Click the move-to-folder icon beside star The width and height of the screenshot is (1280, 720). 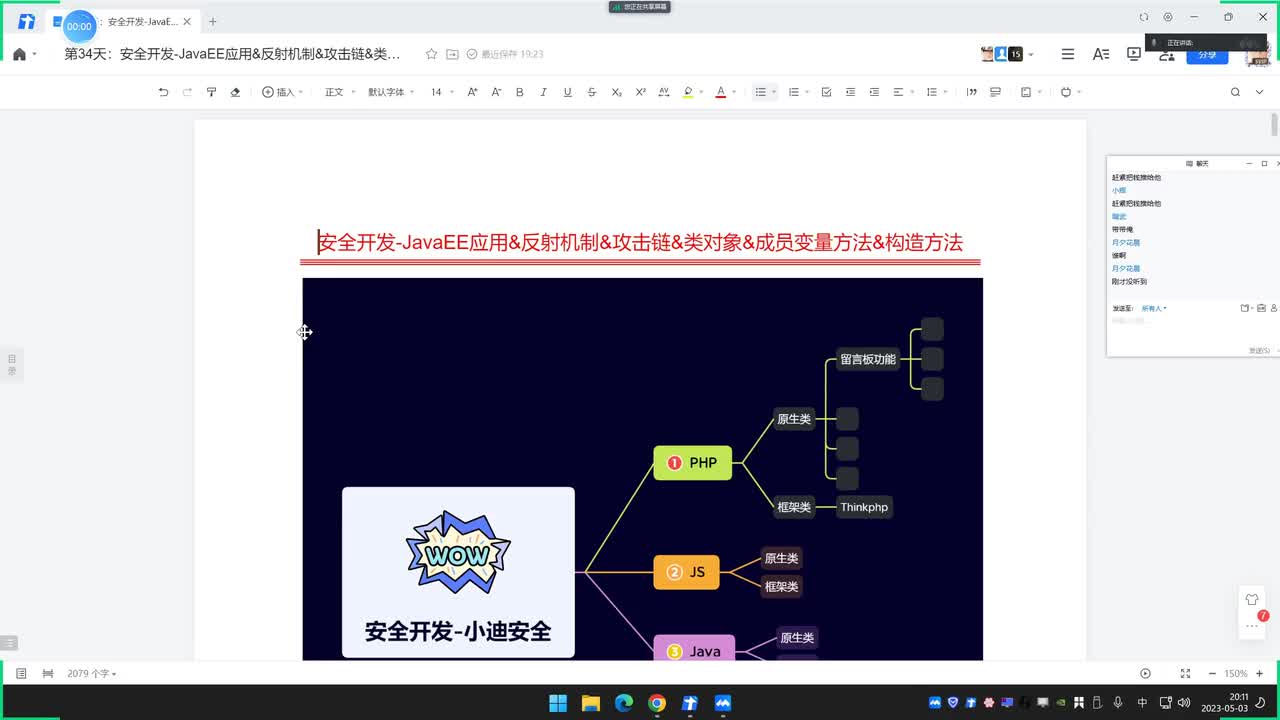pos(452,54)
